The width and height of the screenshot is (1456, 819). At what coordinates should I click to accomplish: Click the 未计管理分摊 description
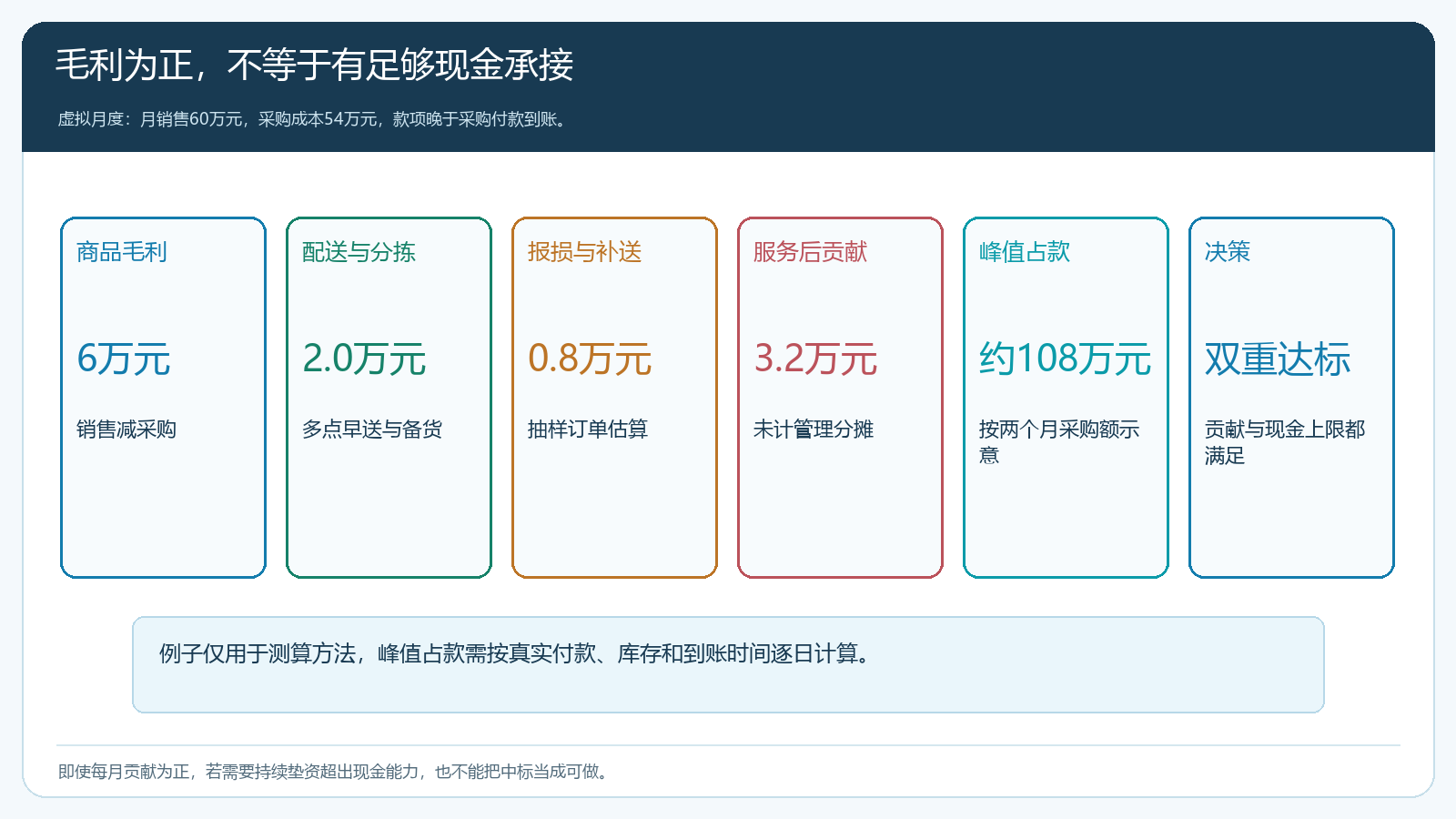point(814,430)
